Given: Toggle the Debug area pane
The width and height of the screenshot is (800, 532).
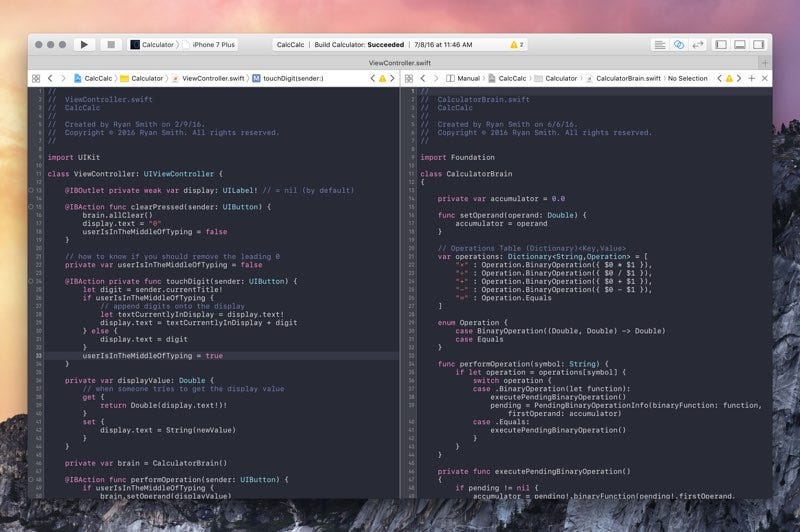Looking at the screenshot, I should 740,45.
